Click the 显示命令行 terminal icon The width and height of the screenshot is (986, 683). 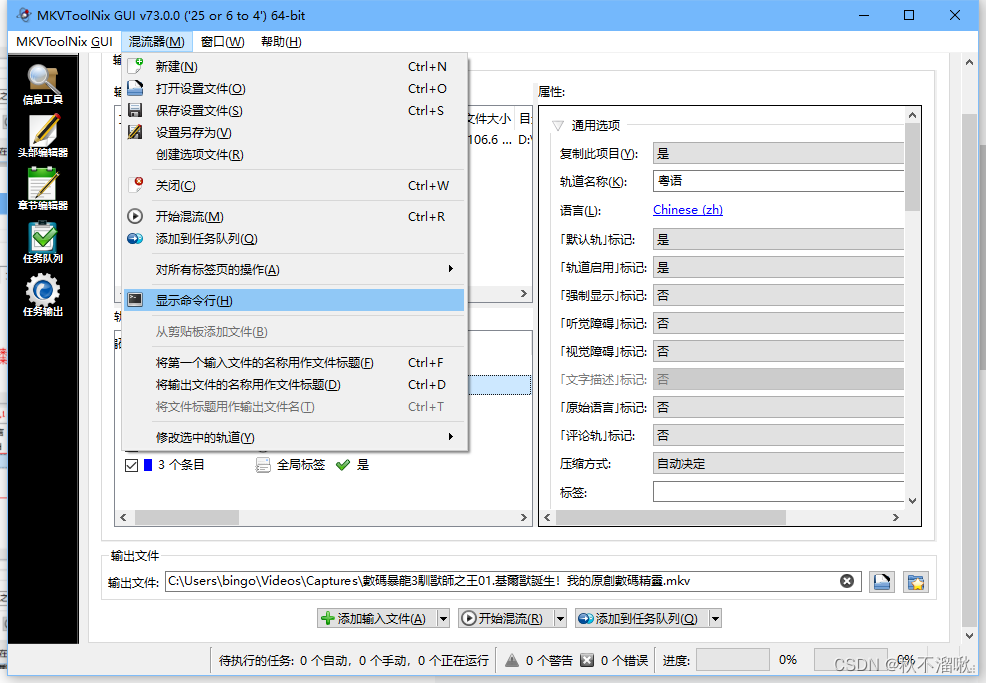click(135, 300)
